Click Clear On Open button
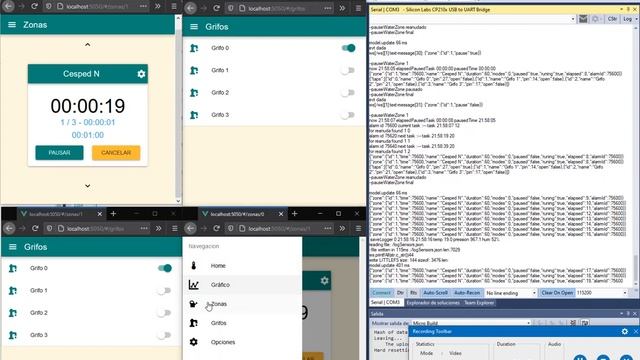Viewport: 640px width, 360px height. click(x=557, y=293)
